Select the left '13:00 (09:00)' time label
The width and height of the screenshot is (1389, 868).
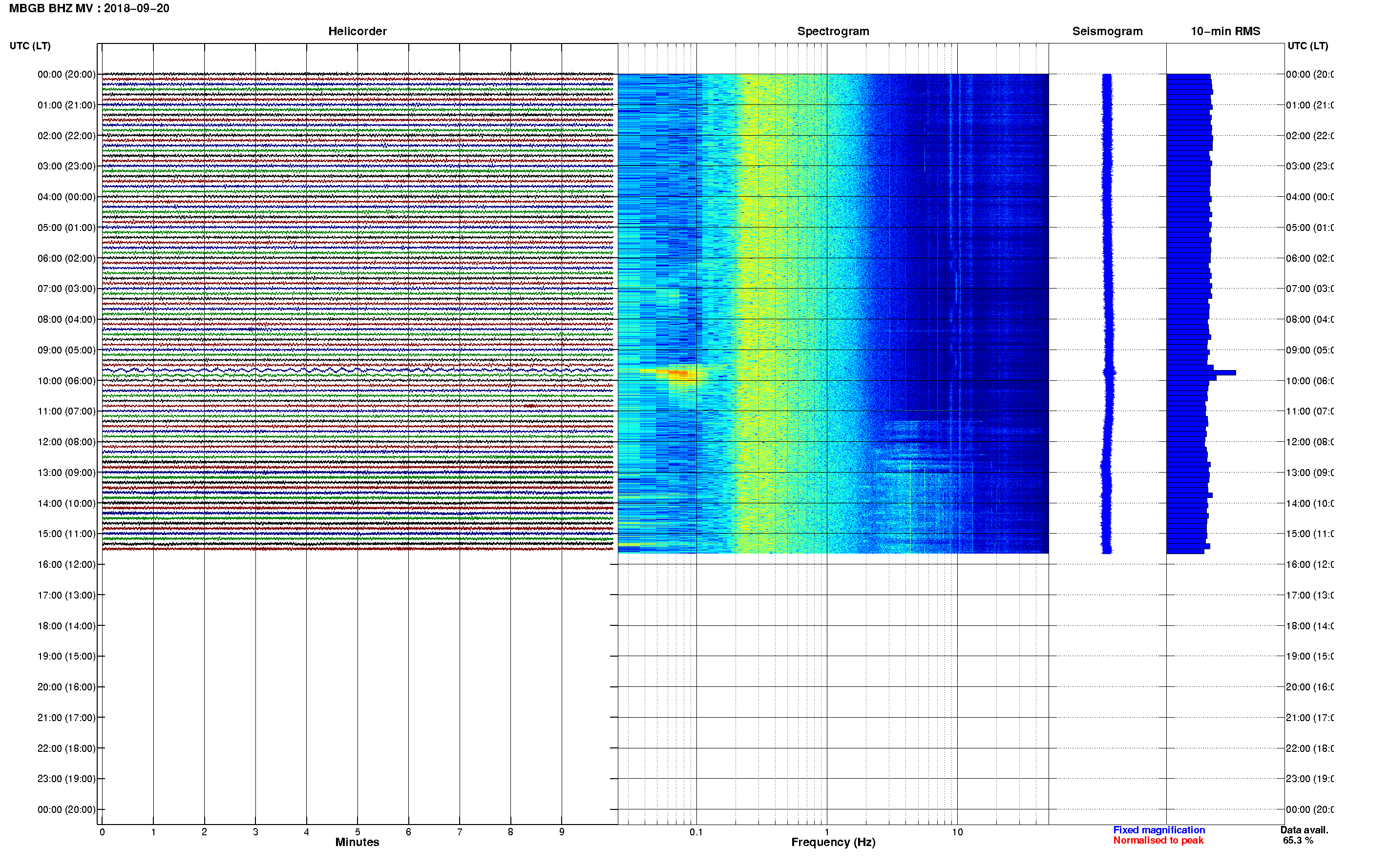click(x=66, y=473)
